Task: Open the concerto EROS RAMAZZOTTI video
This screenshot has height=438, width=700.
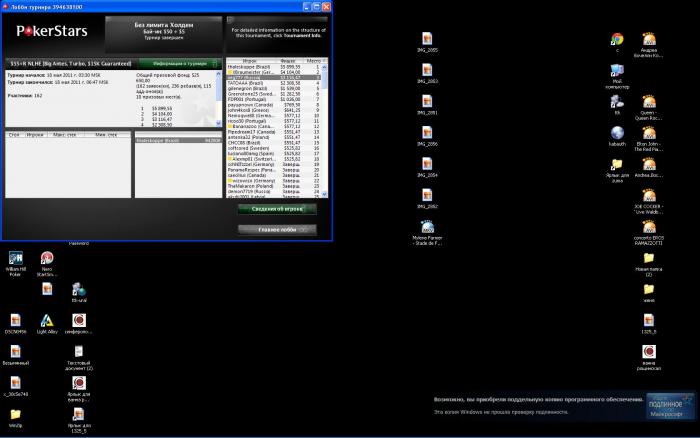Action: coord(649,227)
